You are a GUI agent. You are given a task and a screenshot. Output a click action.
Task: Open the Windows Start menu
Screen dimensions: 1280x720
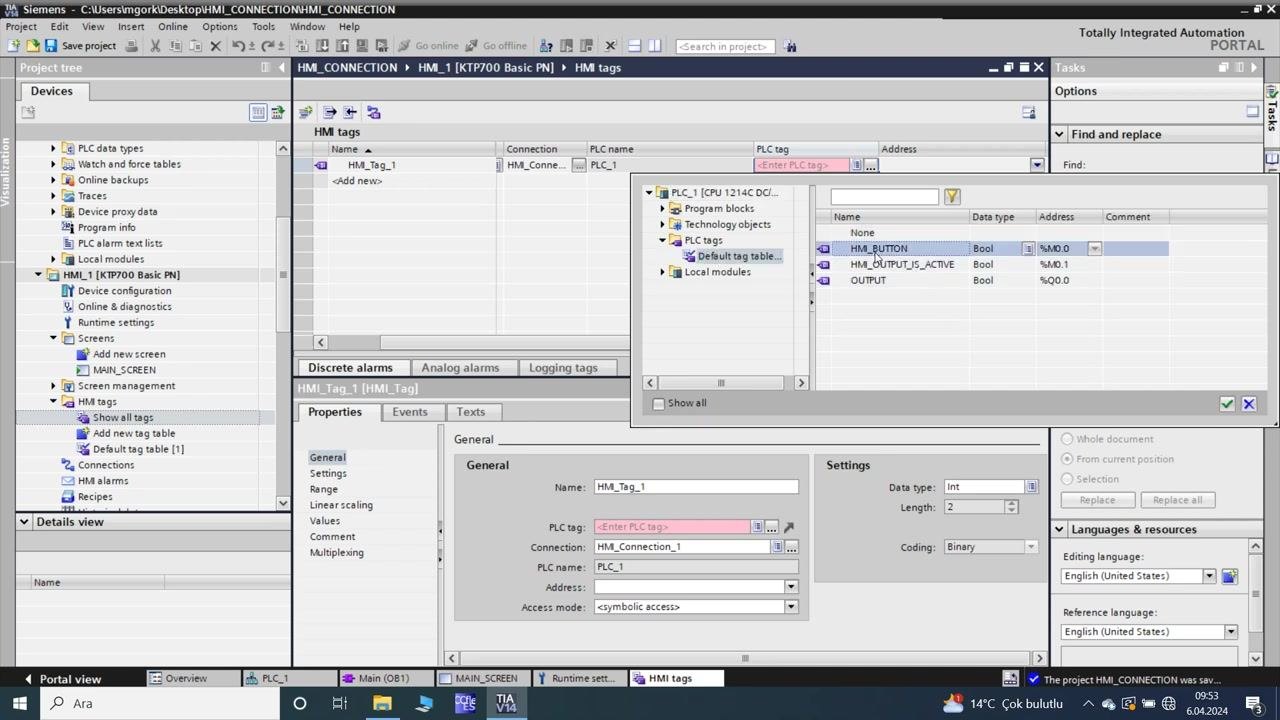18,703
